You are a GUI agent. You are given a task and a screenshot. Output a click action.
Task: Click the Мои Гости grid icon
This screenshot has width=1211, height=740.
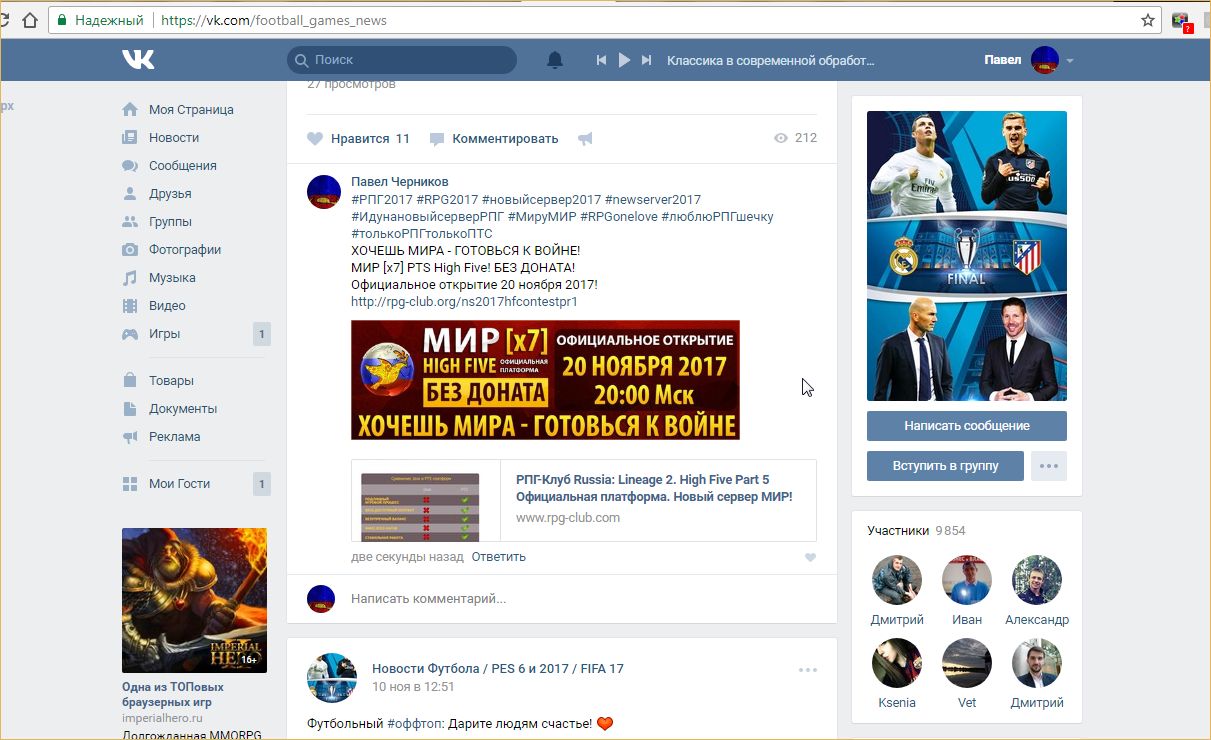point(130,484)
